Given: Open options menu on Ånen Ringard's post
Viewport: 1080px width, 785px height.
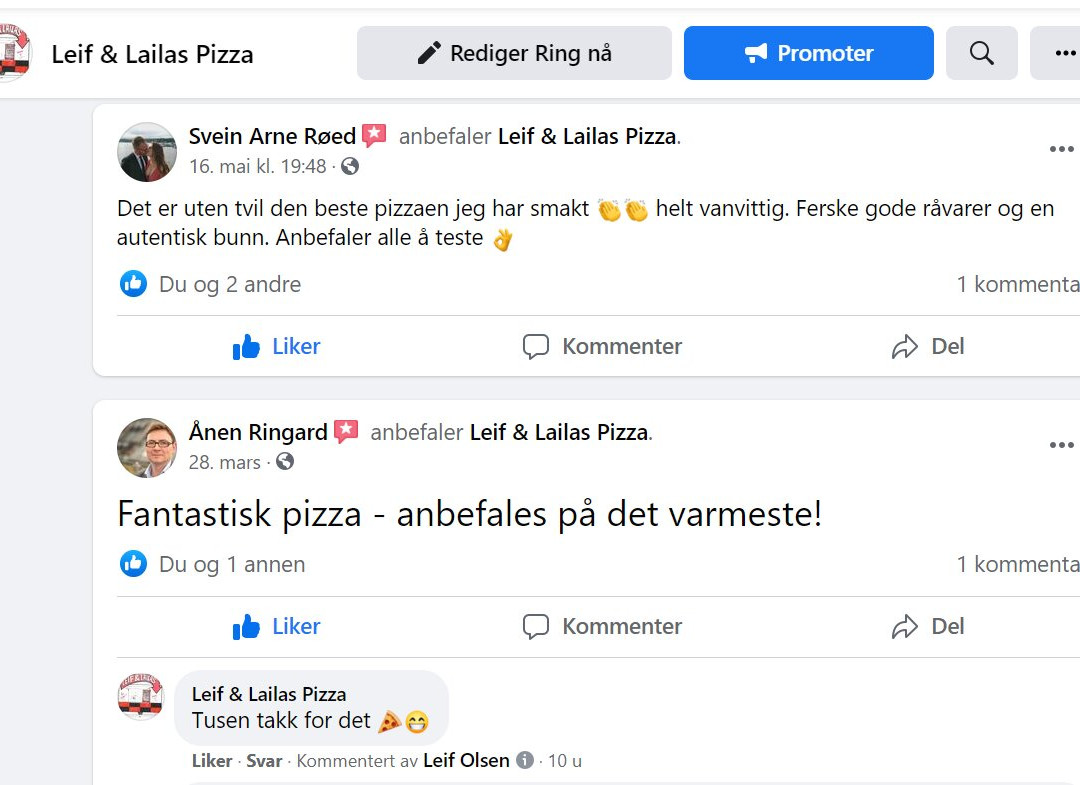Looking at the screenshot, I should (x=1060, y=446).
